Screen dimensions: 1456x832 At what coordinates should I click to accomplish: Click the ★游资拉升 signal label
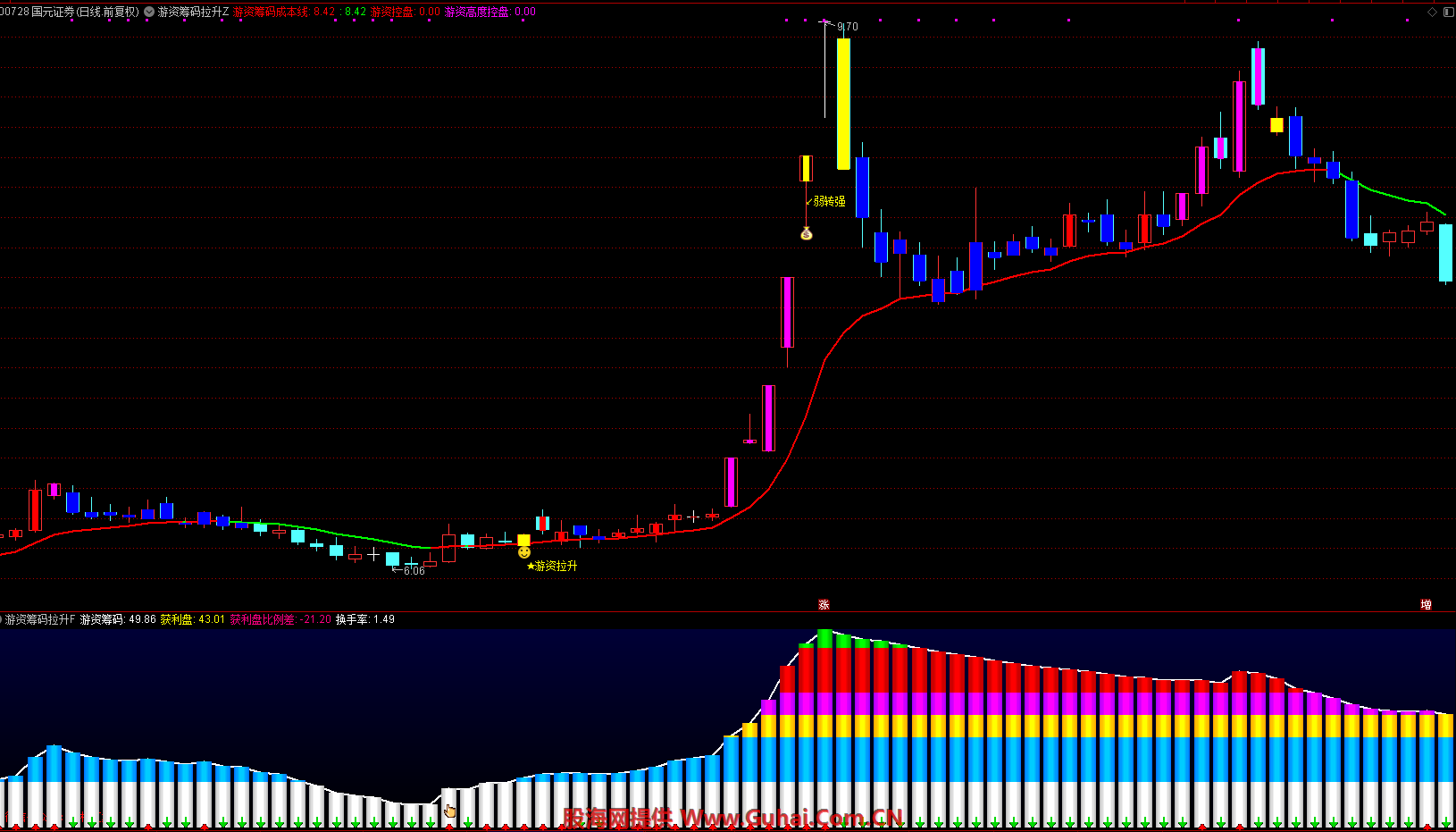552,566
